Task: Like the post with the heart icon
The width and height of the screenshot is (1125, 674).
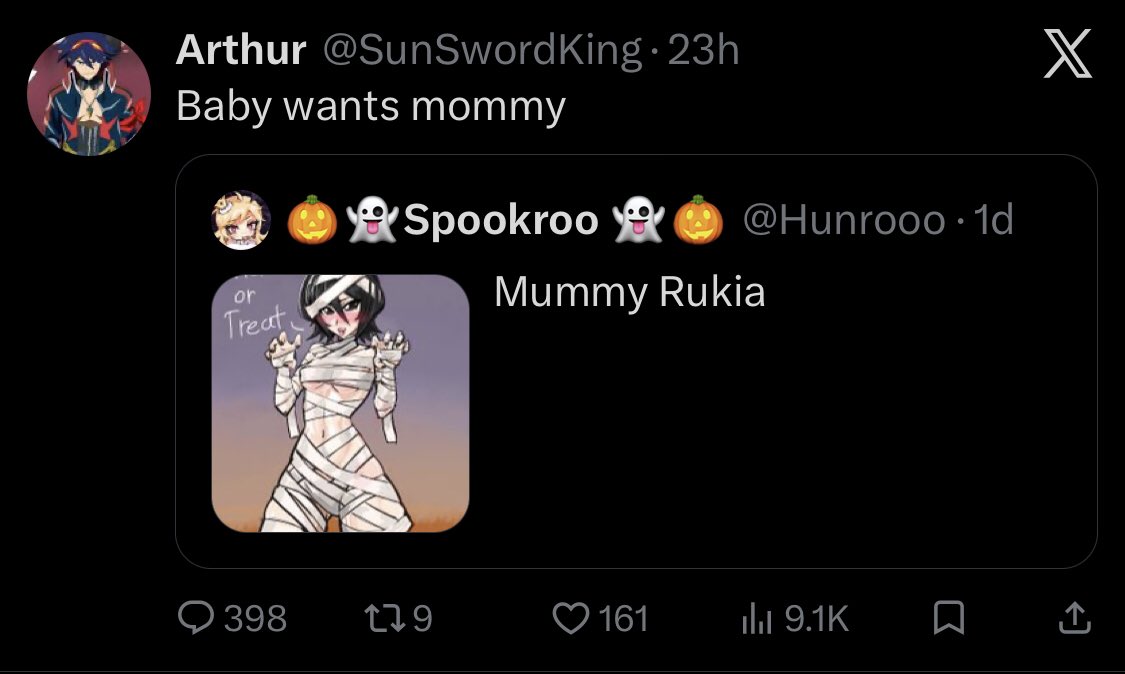Action: point(570,618)
